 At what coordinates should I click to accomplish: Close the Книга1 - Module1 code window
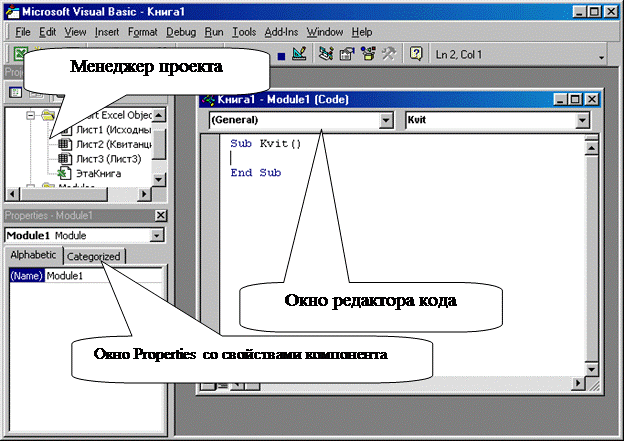coord(592,99)
